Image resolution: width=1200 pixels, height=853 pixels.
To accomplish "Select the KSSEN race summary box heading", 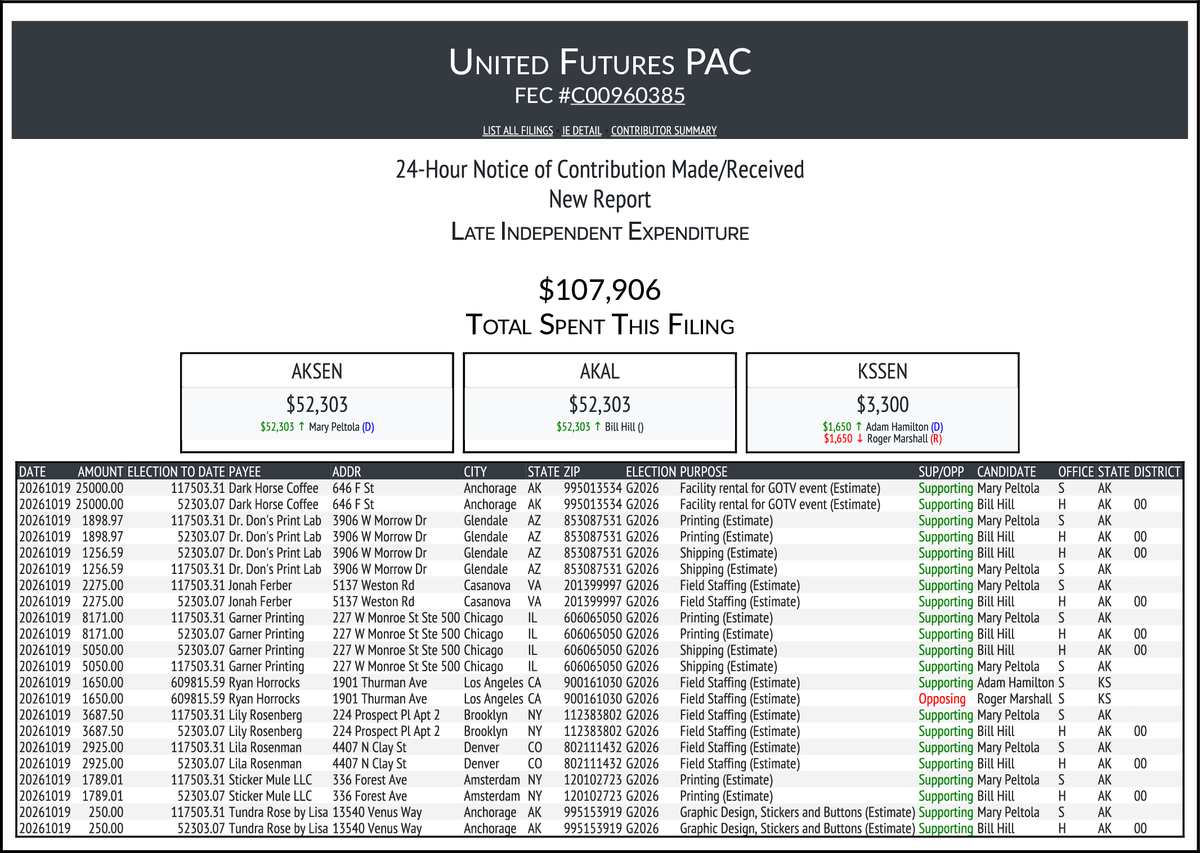I will 883,371.
